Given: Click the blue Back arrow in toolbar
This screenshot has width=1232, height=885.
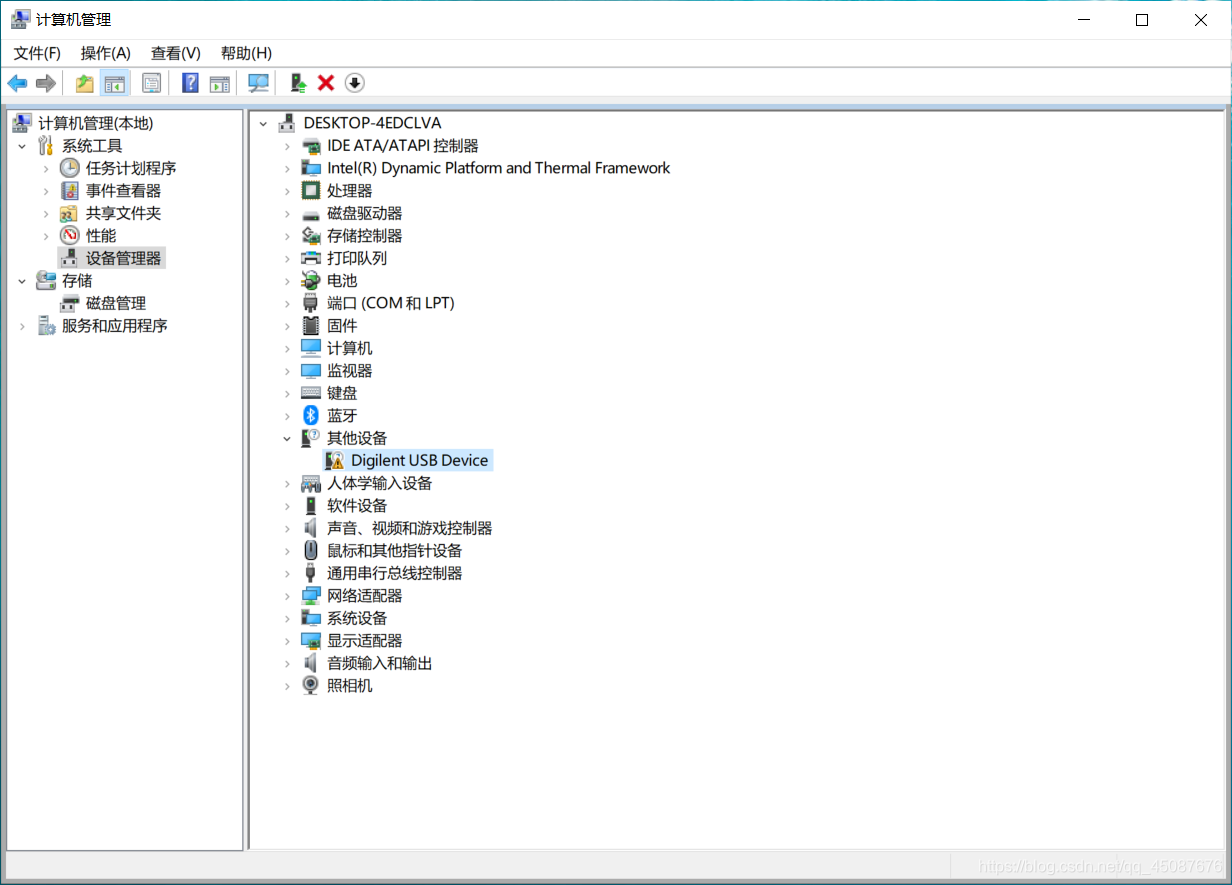Looking at the screenshot, I should [x=17, y=83].
